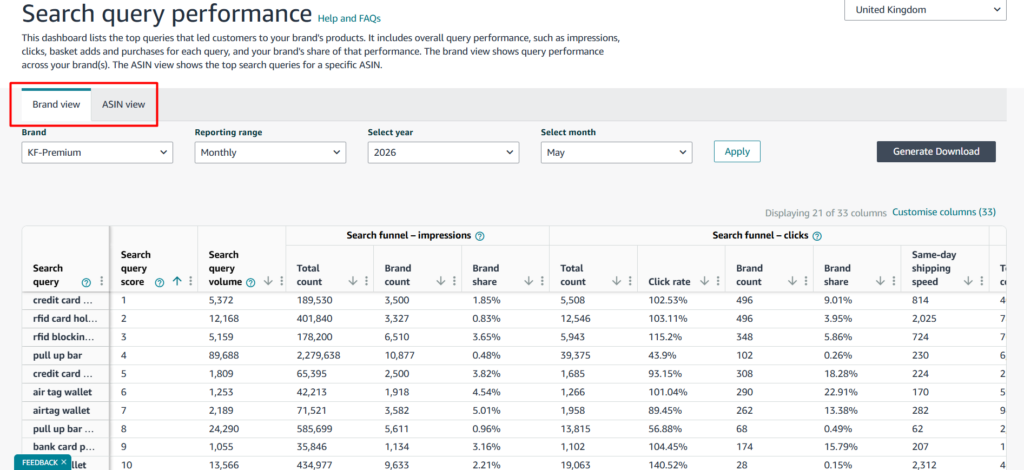Sort Click rate column with down arrow

click(704, 281)
